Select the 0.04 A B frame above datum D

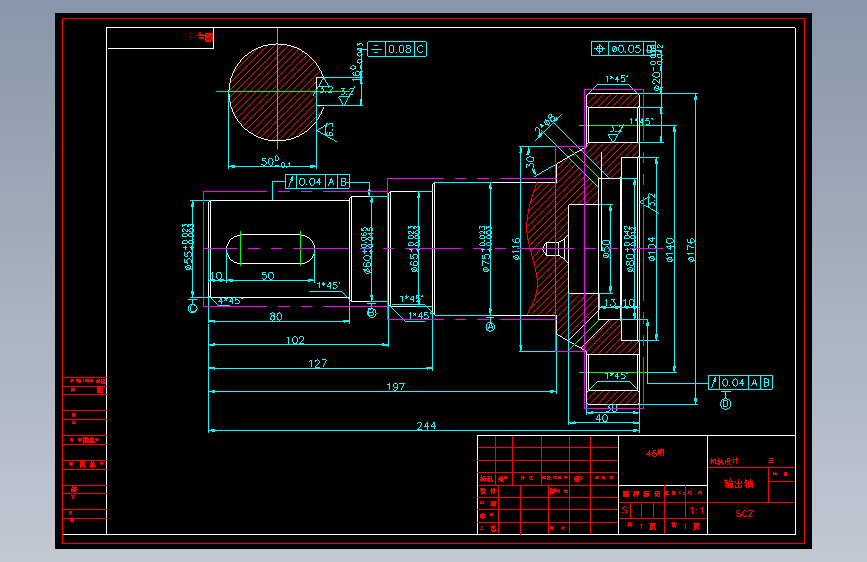tap(740, 382)
